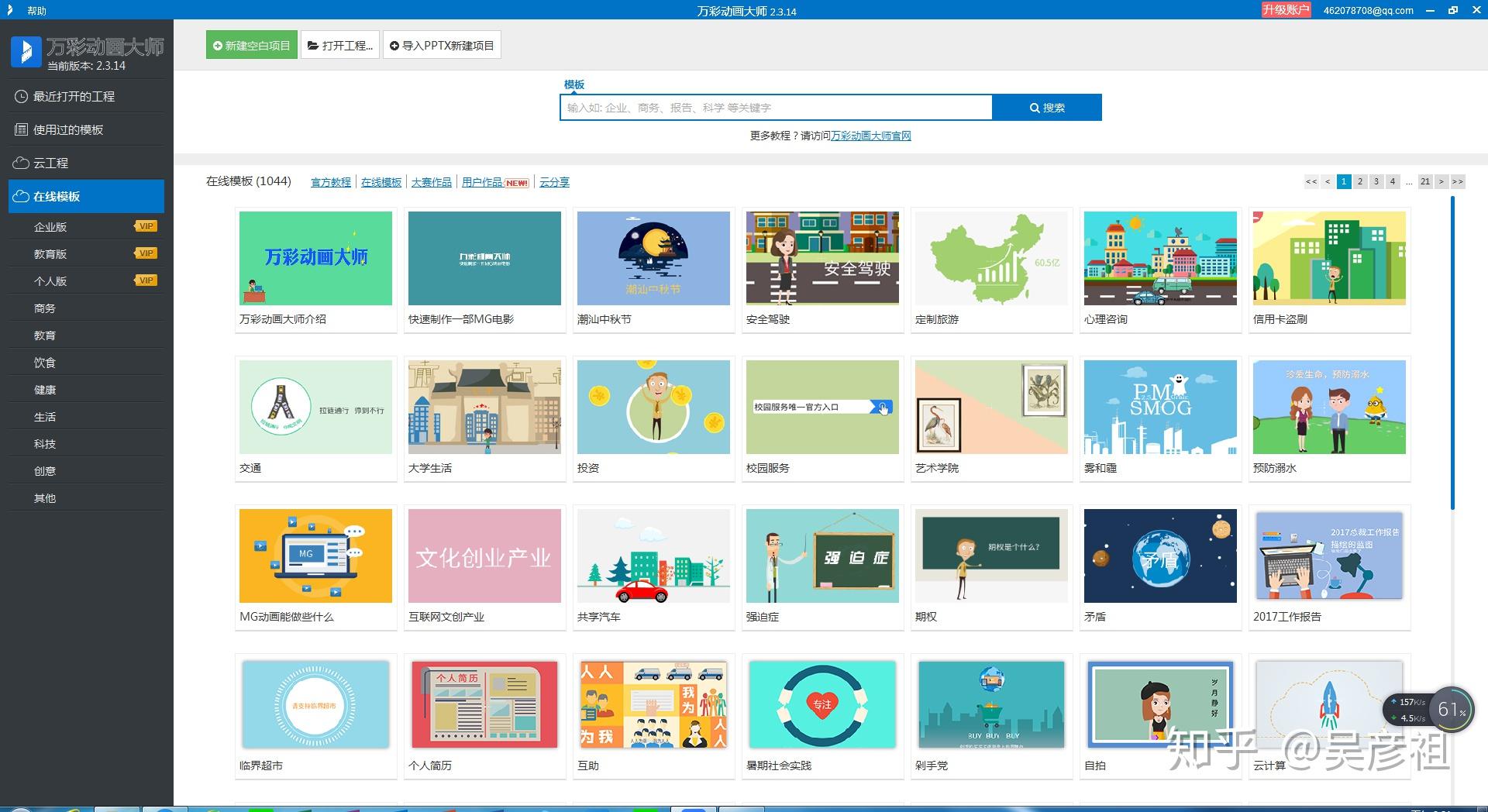This screenshot has width=1488, height=812.
Task: Open the 万彩动画大师官网 link
Action: (871, 136)
